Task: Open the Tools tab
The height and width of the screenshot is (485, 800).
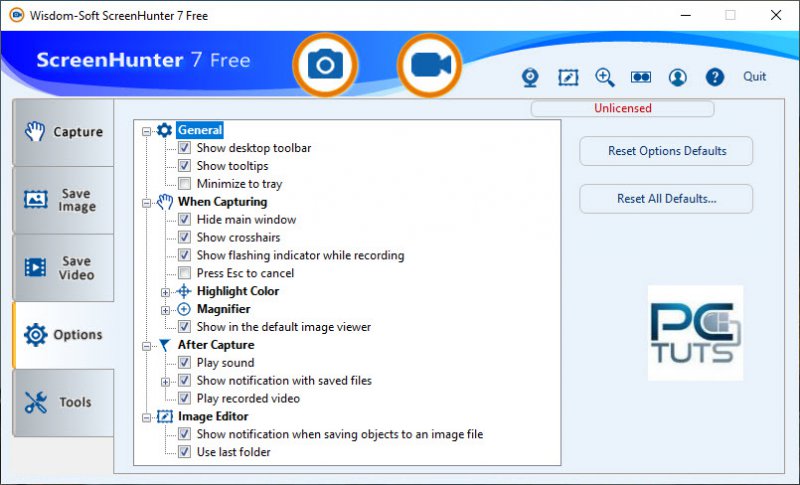Action: [63, 403]
